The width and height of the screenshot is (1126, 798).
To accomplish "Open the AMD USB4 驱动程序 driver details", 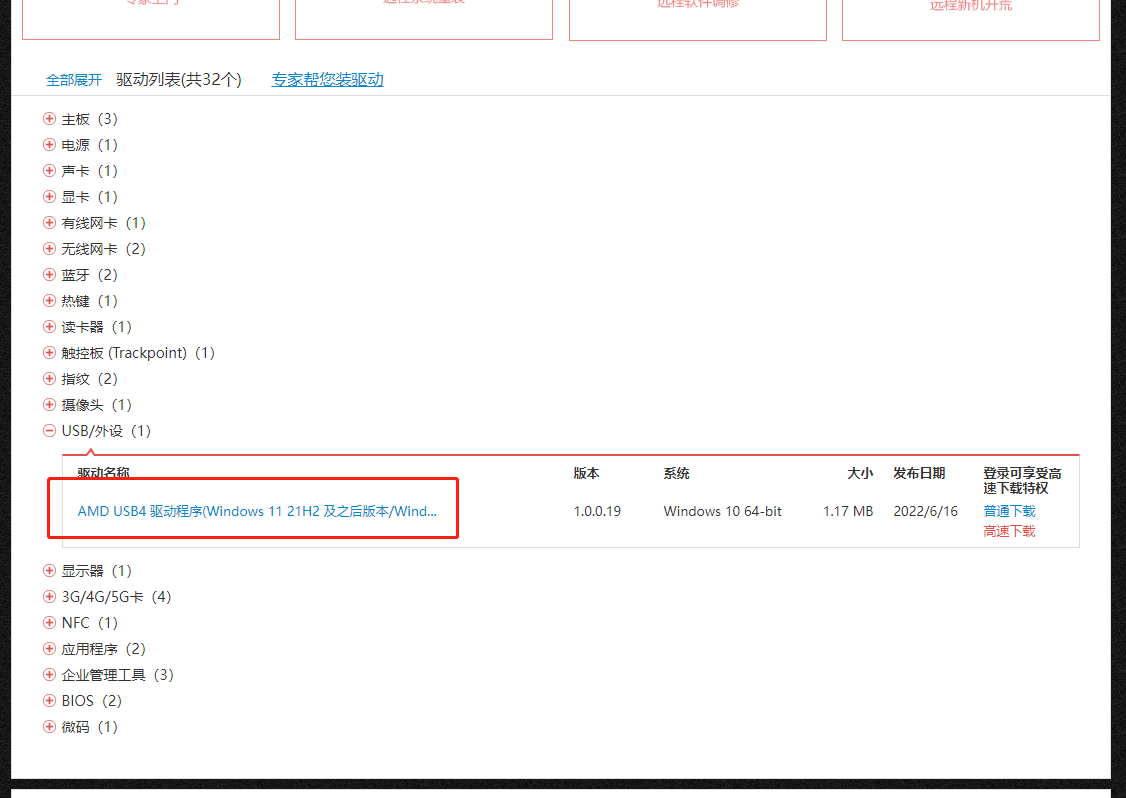I will tap(258, 511).
